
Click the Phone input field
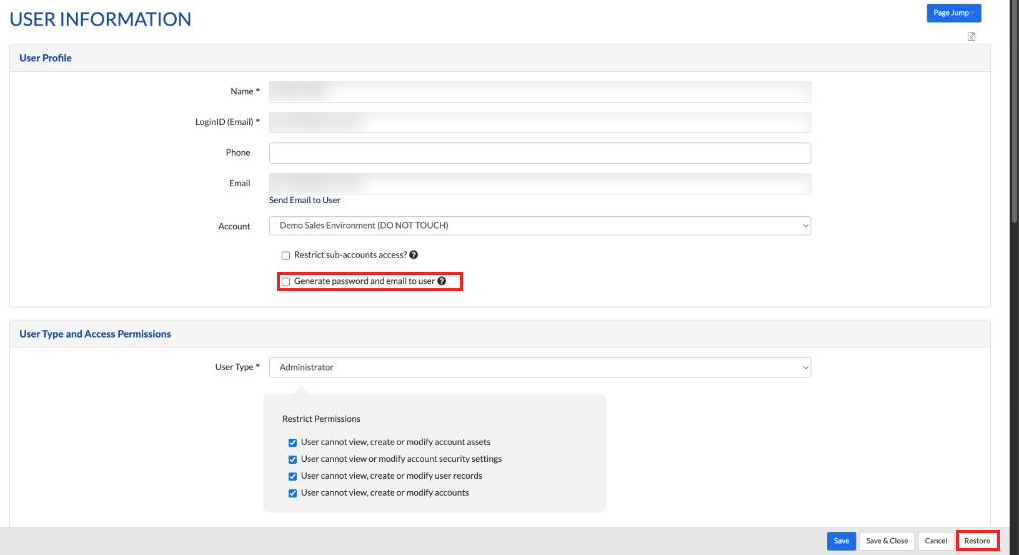coord(539,153)
